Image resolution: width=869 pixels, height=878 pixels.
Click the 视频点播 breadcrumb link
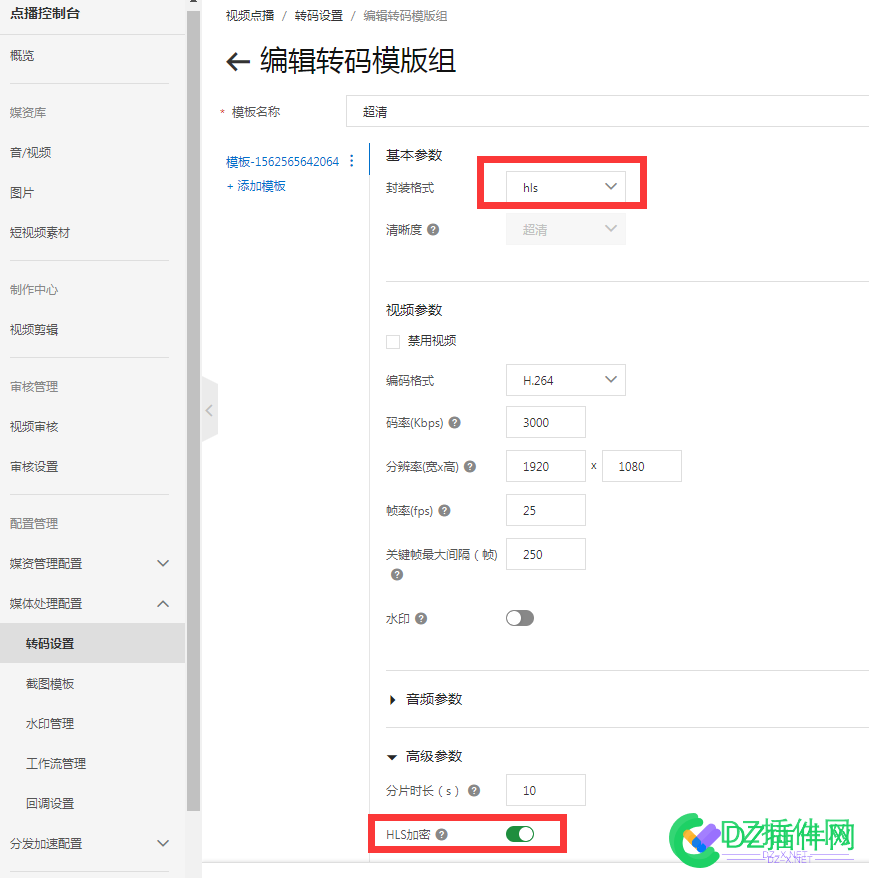pos(250,16)
